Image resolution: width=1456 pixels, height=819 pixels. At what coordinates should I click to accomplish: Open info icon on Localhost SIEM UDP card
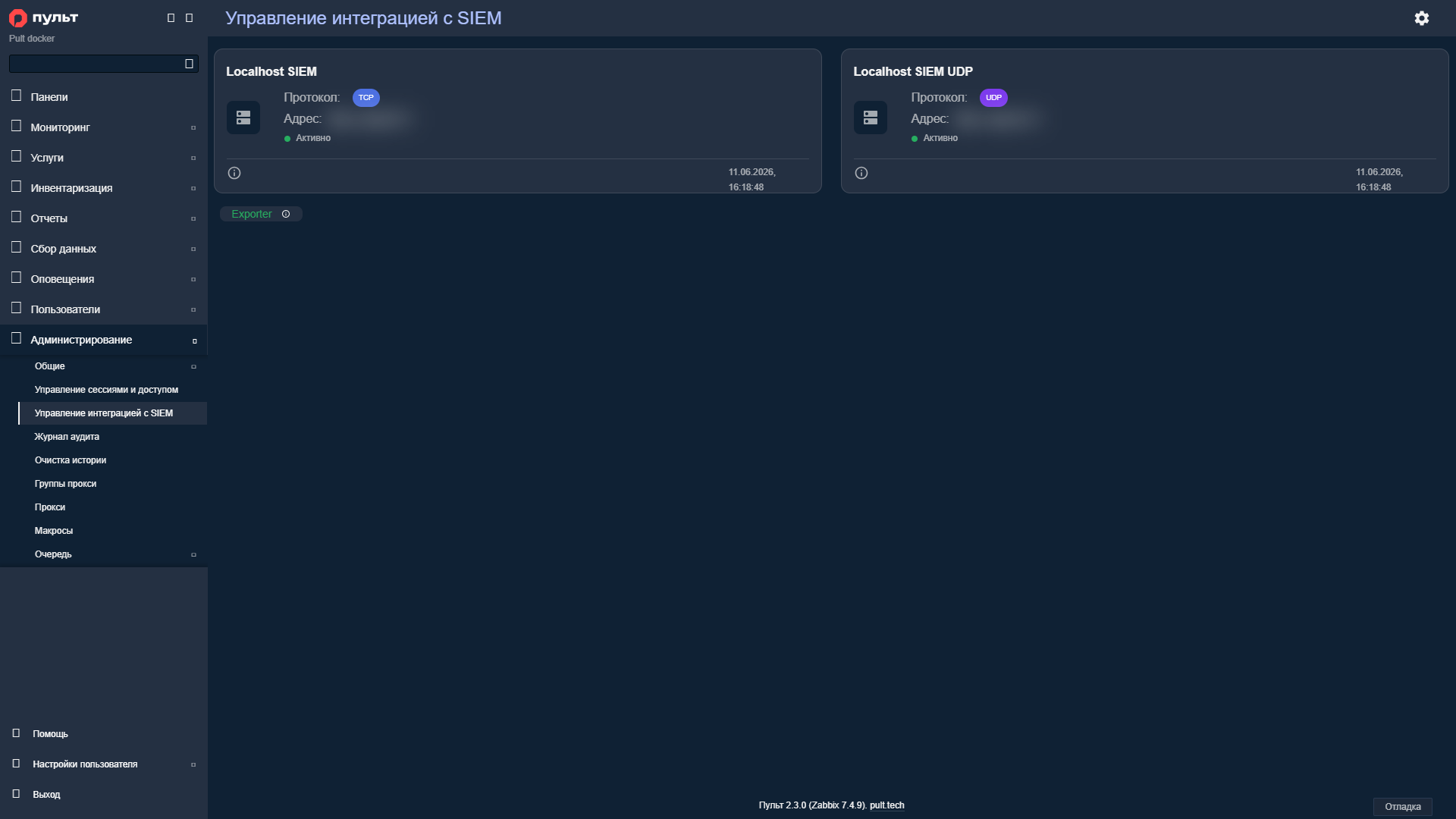tap(861, 173)
